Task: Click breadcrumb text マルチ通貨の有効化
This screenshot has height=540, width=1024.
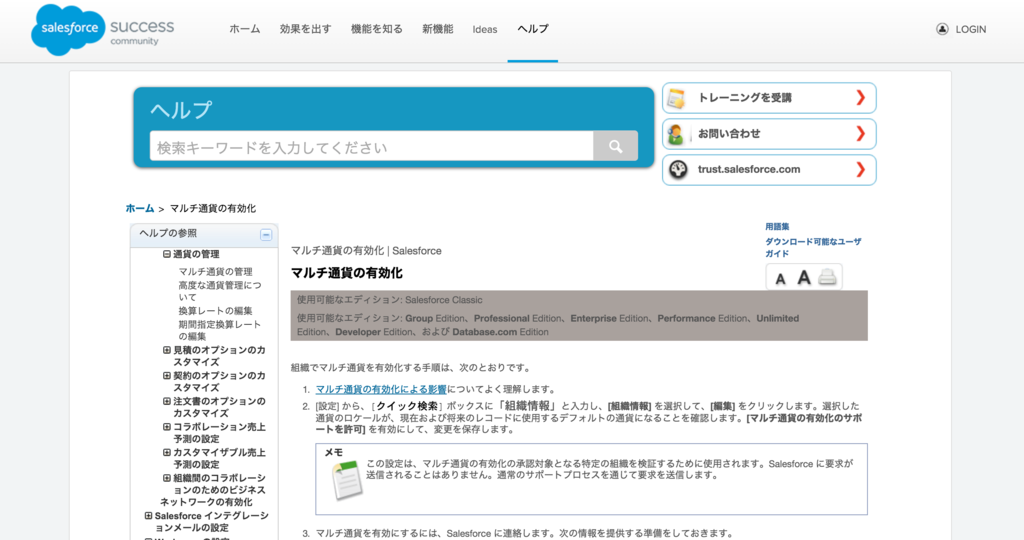Action: coord(213,208)
